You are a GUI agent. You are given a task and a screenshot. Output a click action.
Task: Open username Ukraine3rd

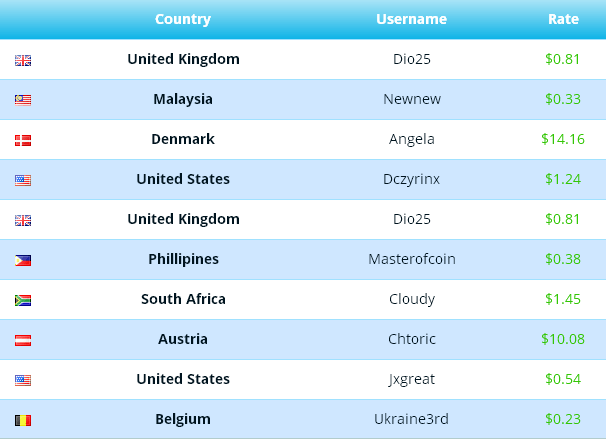[411, 419]
